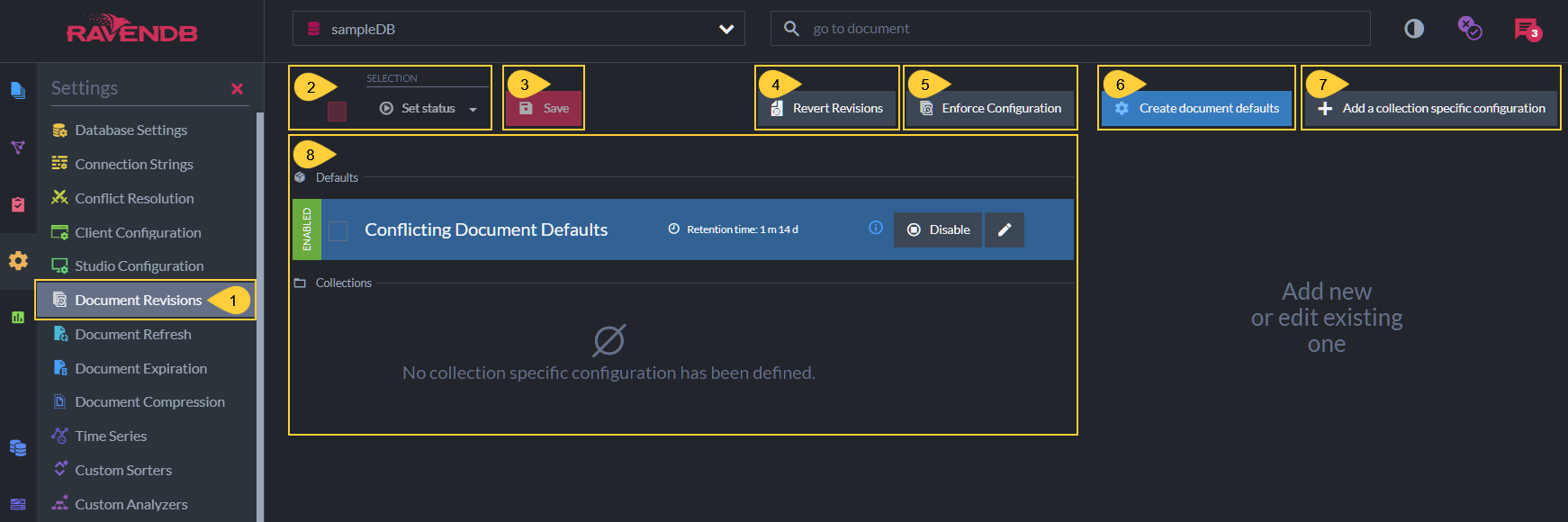Click the RavenDB logo
This screenshot has width=1568, height=522.
pyautogui.click(x=132, y=29)
